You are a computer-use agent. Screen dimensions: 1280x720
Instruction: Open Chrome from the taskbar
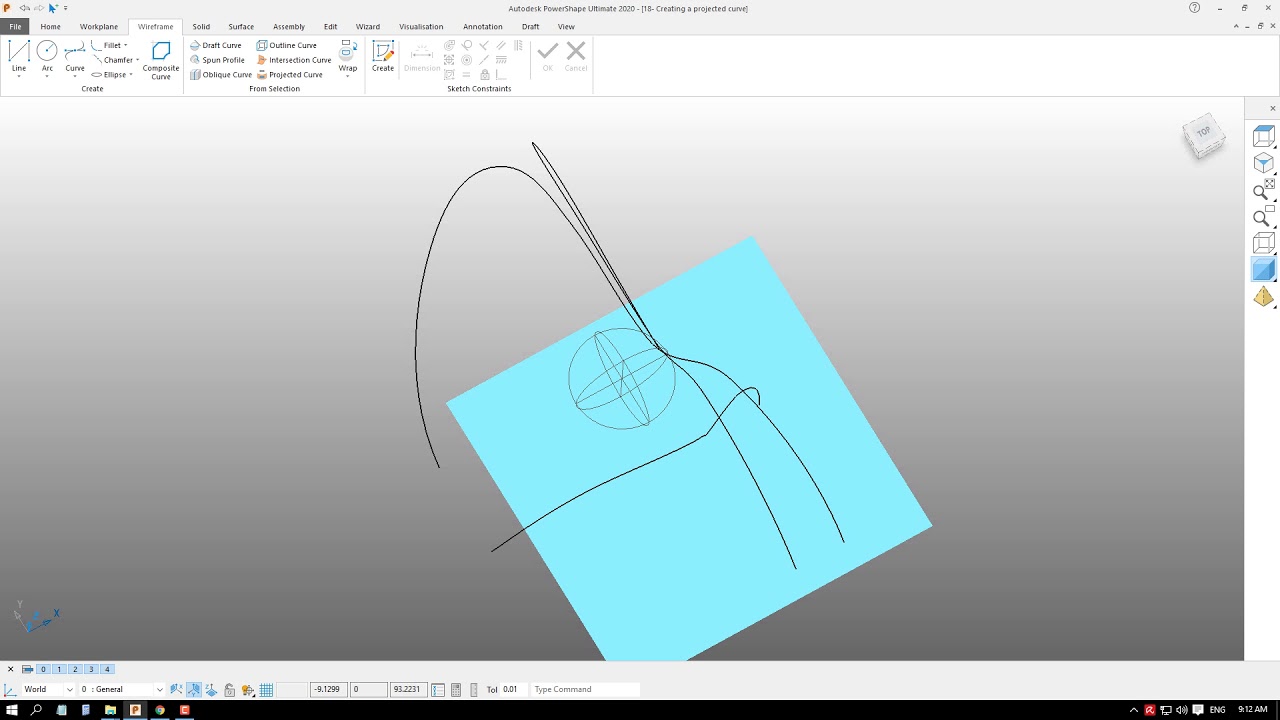[159, 710]
